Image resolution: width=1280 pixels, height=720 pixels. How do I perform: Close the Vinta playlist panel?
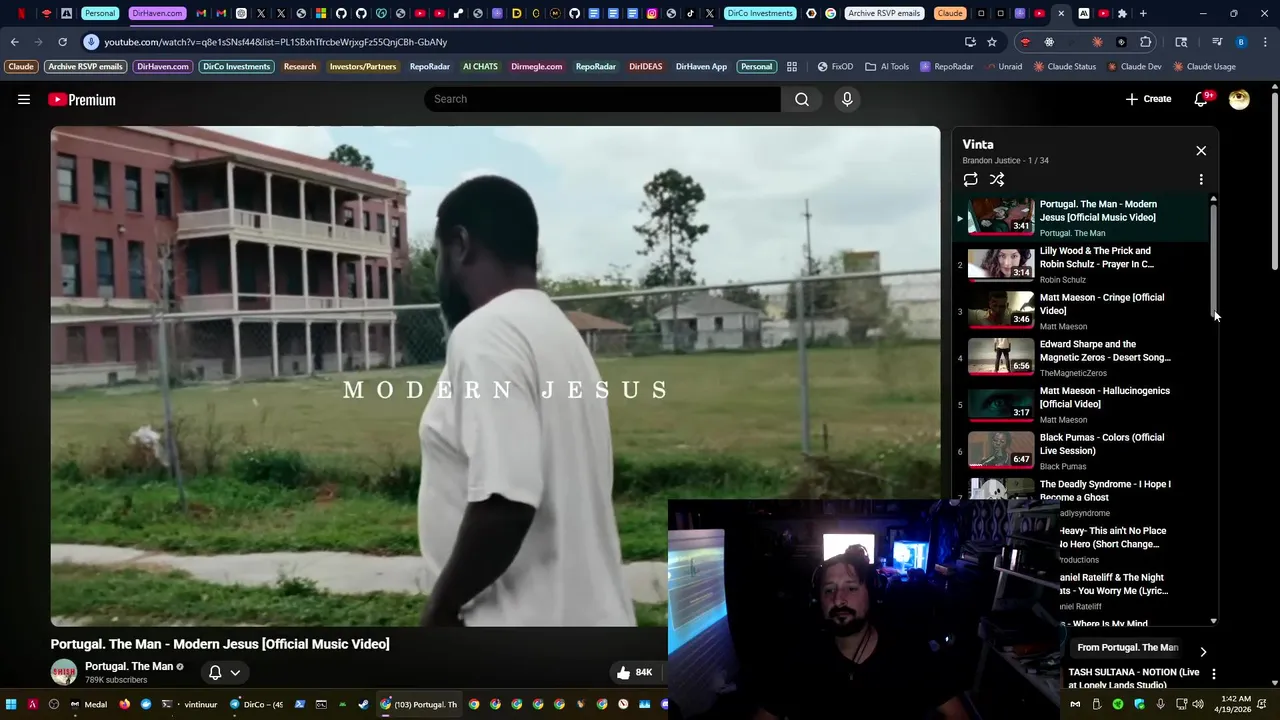click(x=1201, y=151)
